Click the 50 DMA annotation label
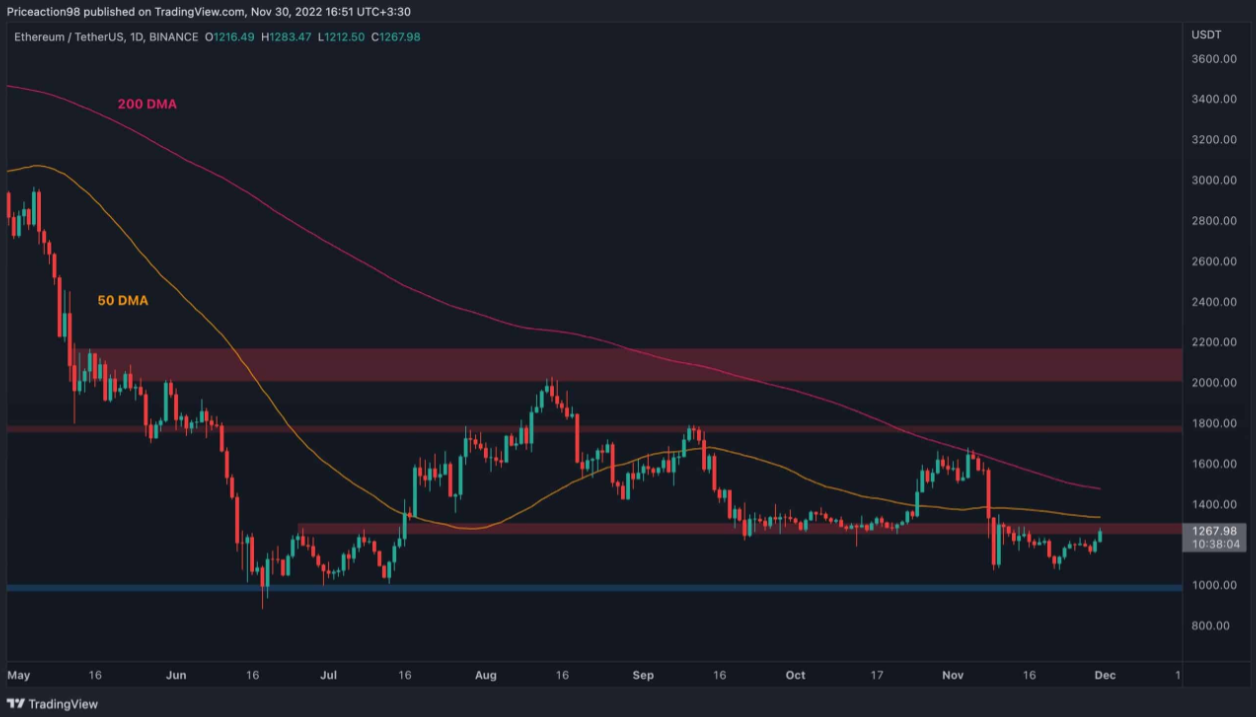1256x717 pixels. click(123, 300)
